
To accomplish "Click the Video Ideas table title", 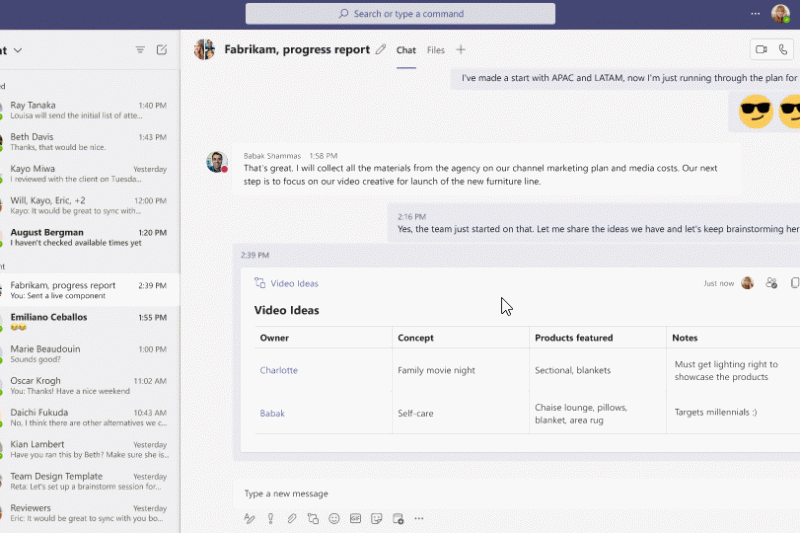I will [x=287, y=310].
